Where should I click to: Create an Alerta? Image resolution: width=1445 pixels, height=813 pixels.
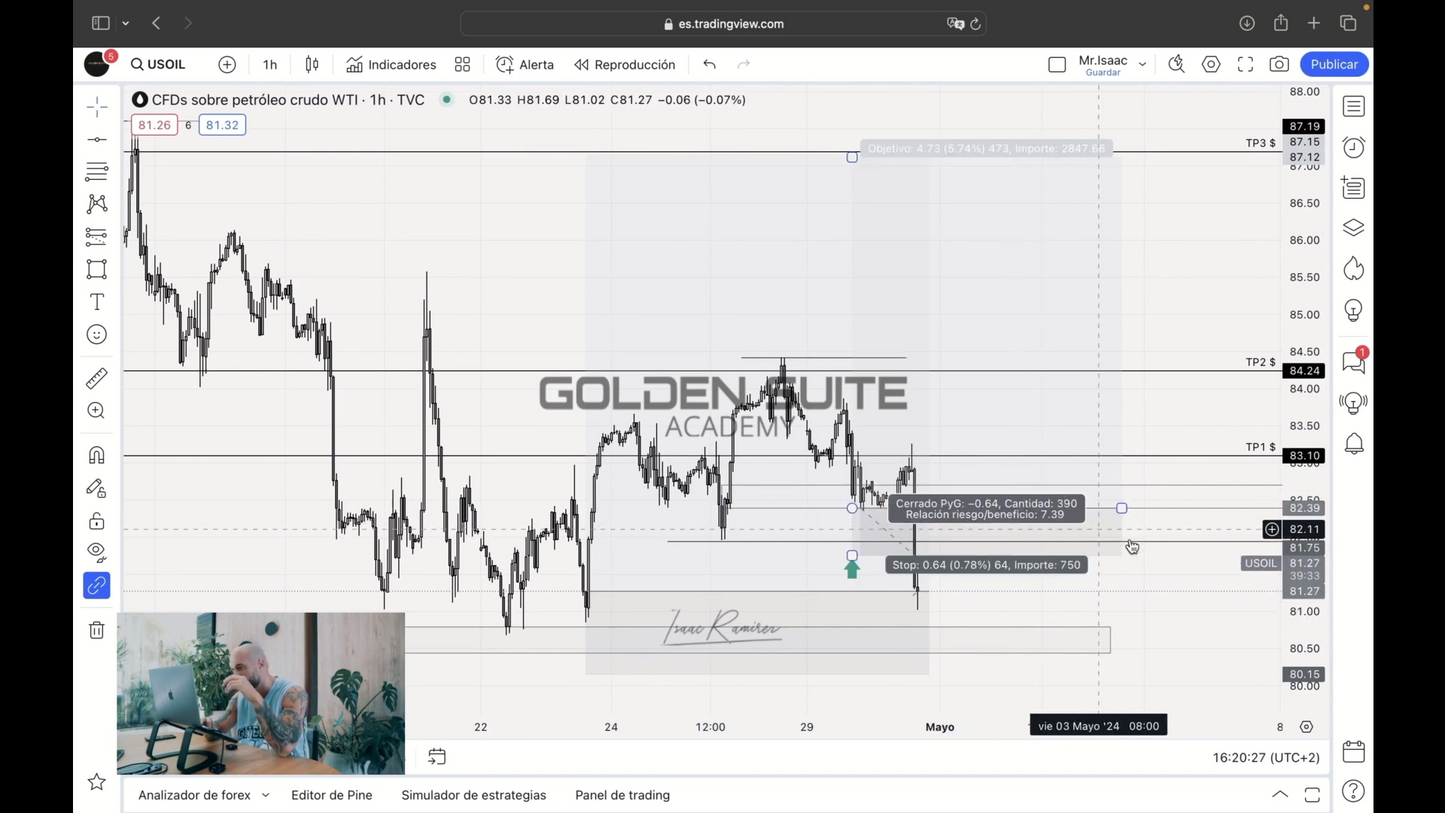[x=525, y=64]
